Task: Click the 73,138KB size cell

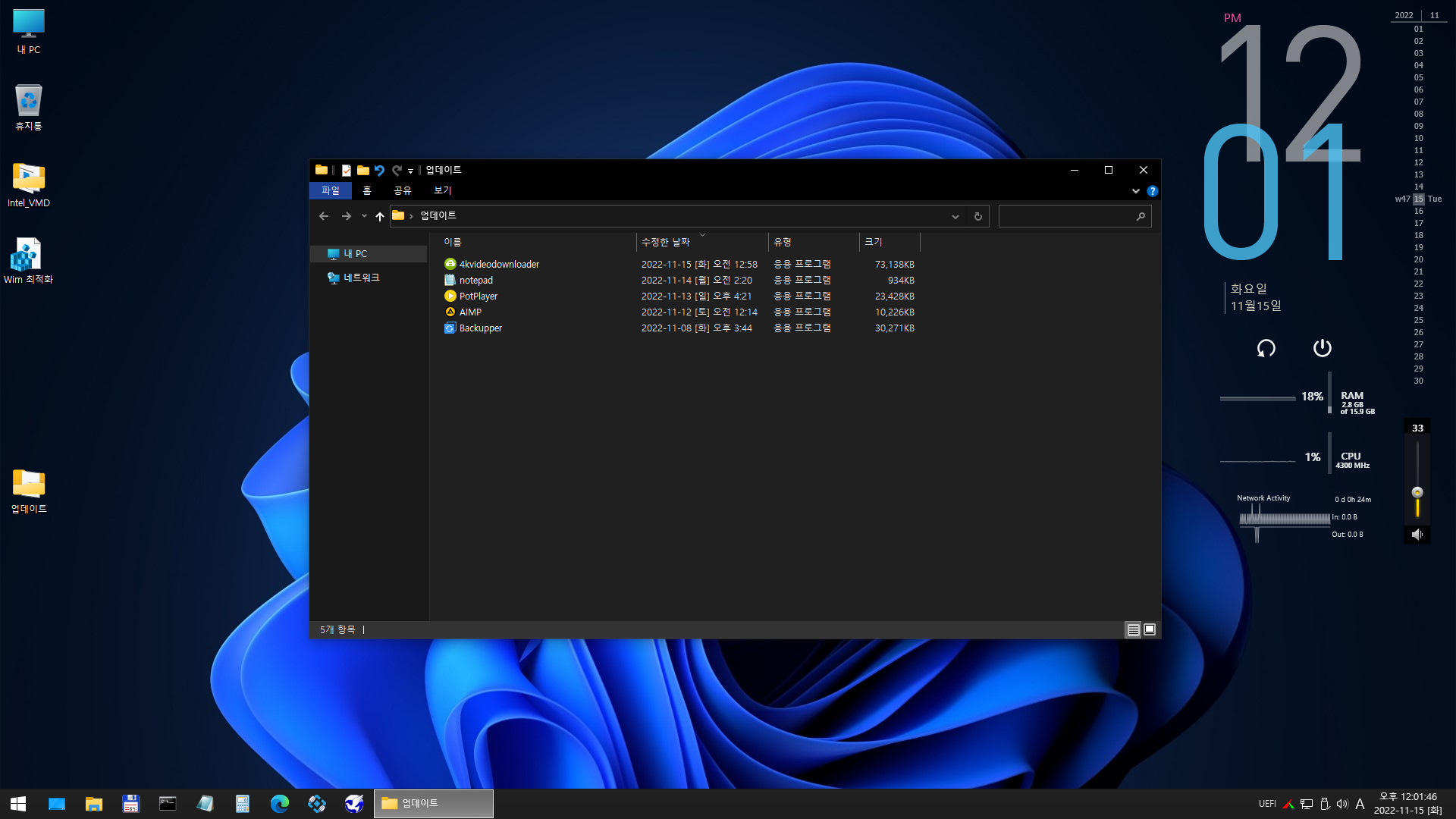Action: pyautogui.click(x=894, y=265)
